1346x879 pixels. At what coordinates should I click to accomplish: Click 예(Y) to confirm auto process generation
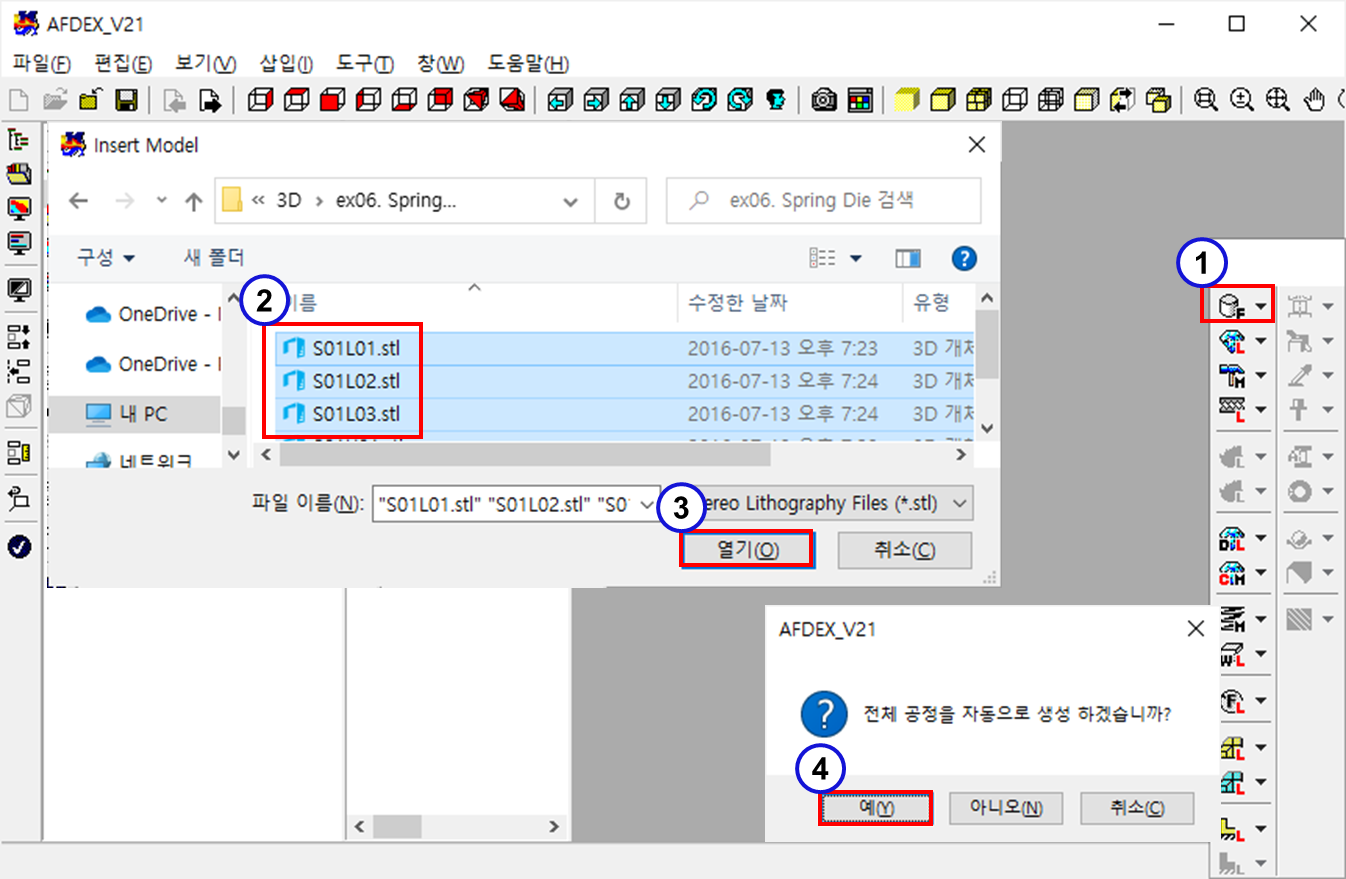point(876,808)
